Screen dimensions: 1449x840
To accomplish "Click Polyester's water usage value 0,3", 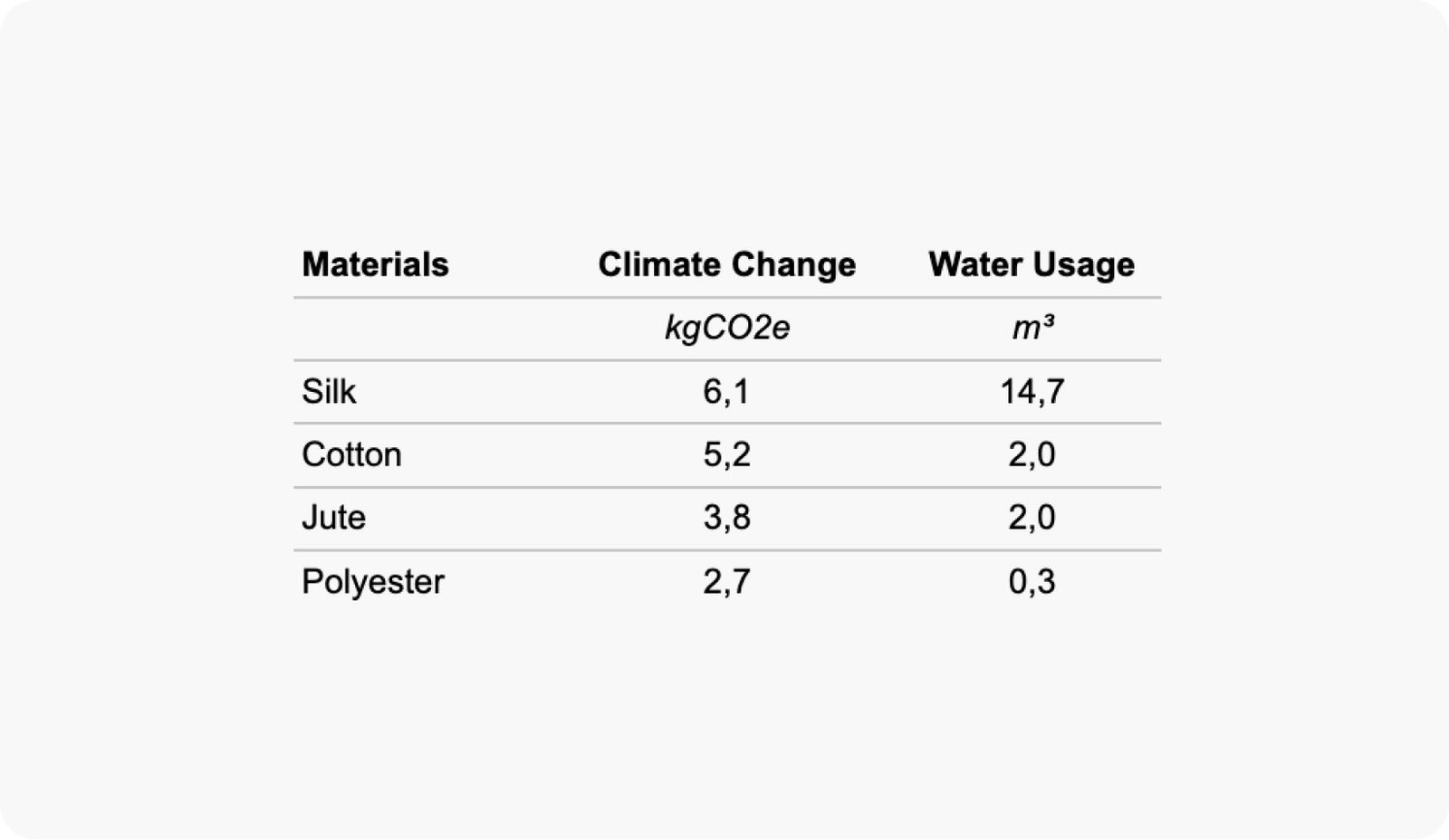I will 1032,581.
